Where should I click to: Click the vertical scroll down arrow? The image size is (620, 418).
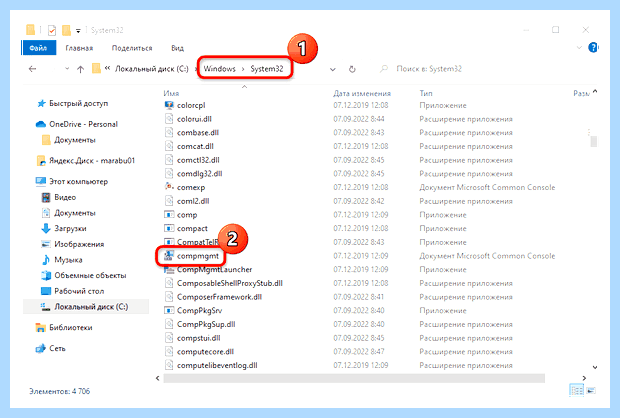point(595,367)
